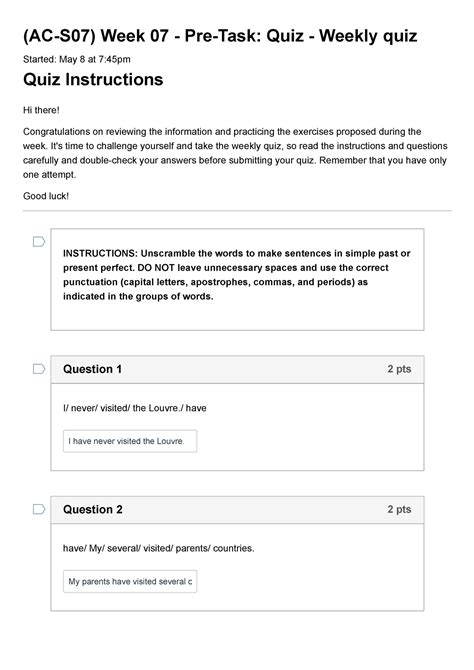Screen dimensions: 474x670
Task: Flag the INSTRUCTIONS block with its marker icon
Action: point(39,242)
